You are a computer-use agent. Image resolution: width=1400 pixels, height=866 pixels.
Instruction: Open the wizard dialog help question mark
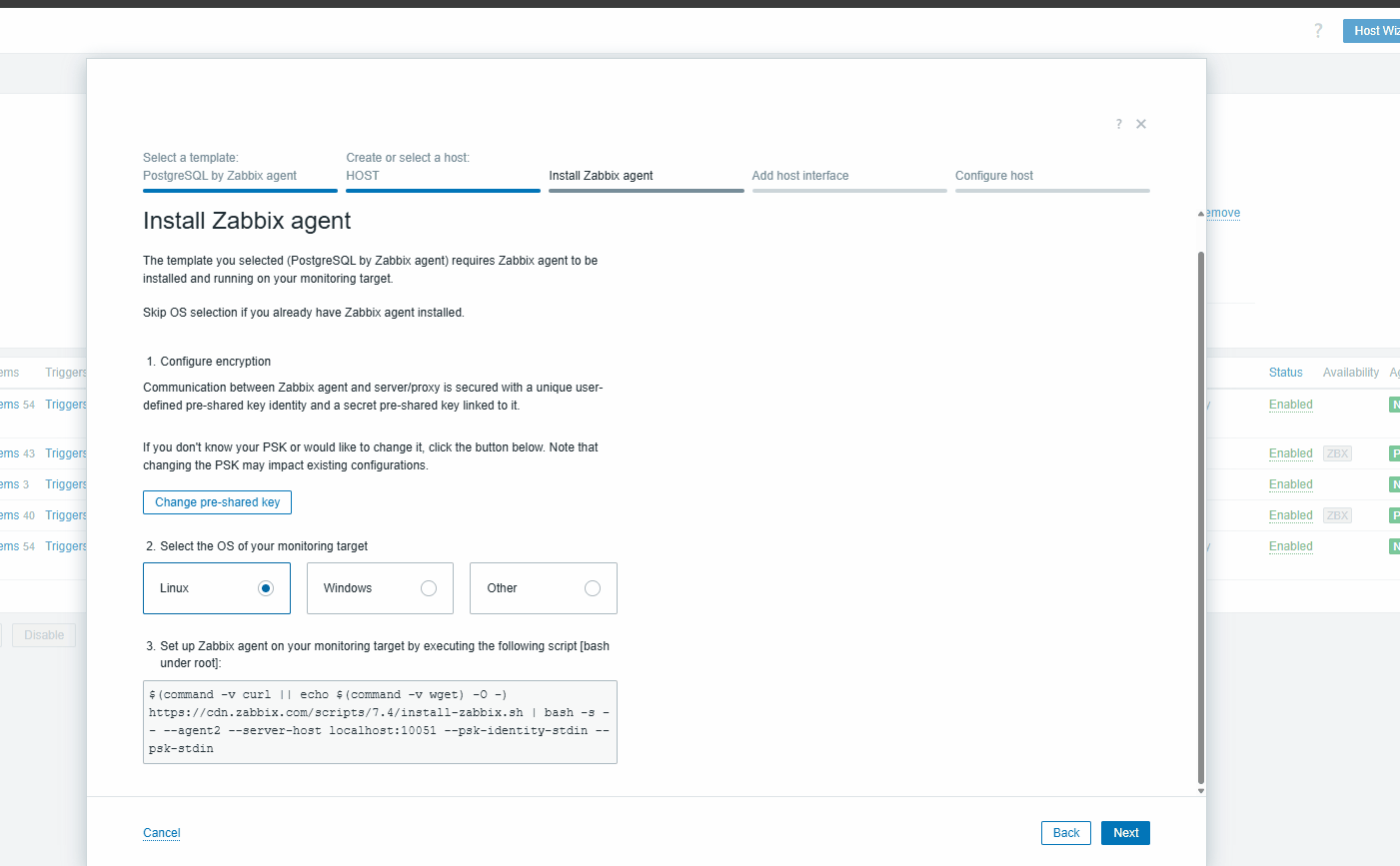tap(1118, 124)
